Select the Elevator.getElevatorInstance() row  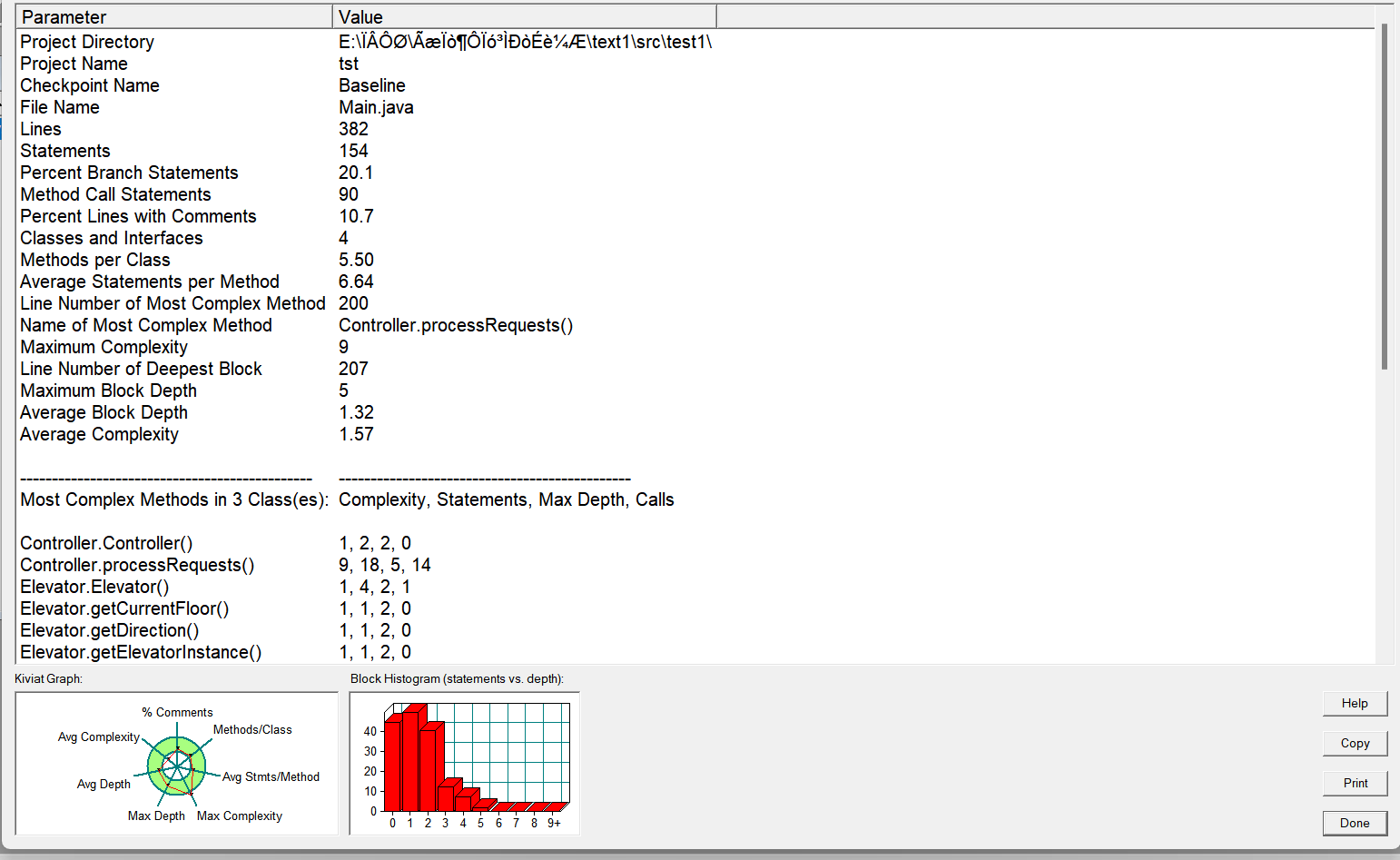pos(695,652)
